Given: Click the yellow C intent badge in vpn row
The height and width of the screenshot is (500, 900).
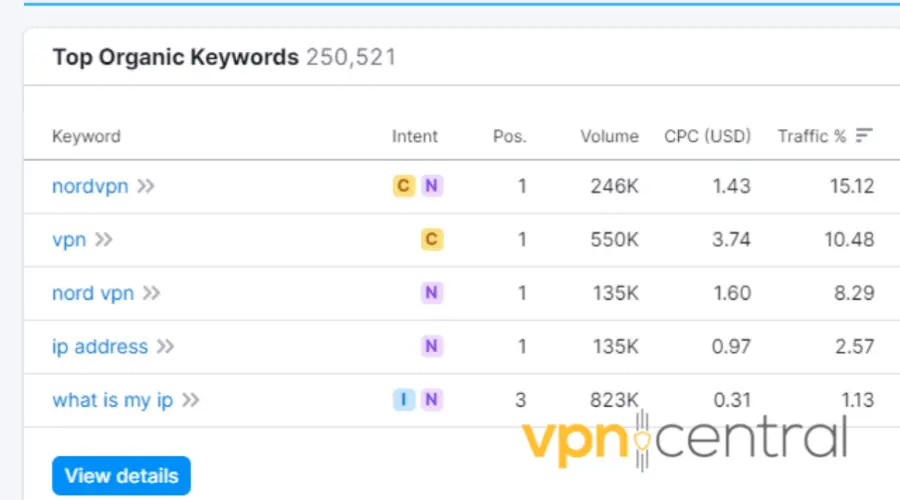Looking at the screenshot, I should (x=431, y=240).
